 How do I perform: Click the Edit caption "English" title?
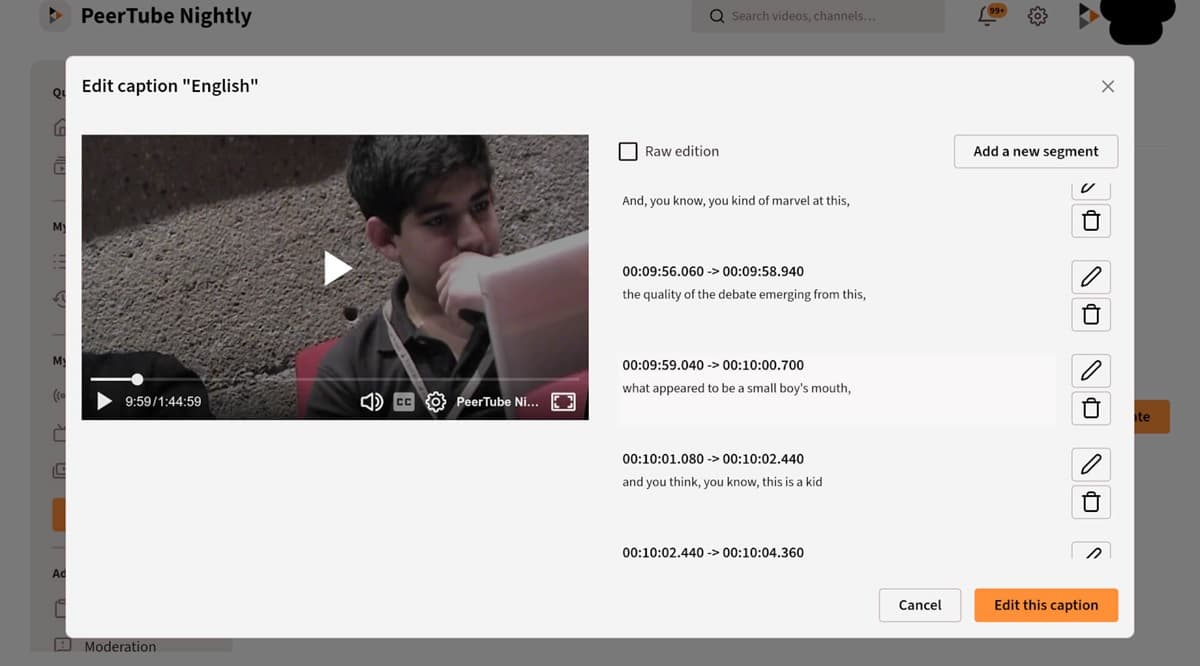tap(170, 86)
